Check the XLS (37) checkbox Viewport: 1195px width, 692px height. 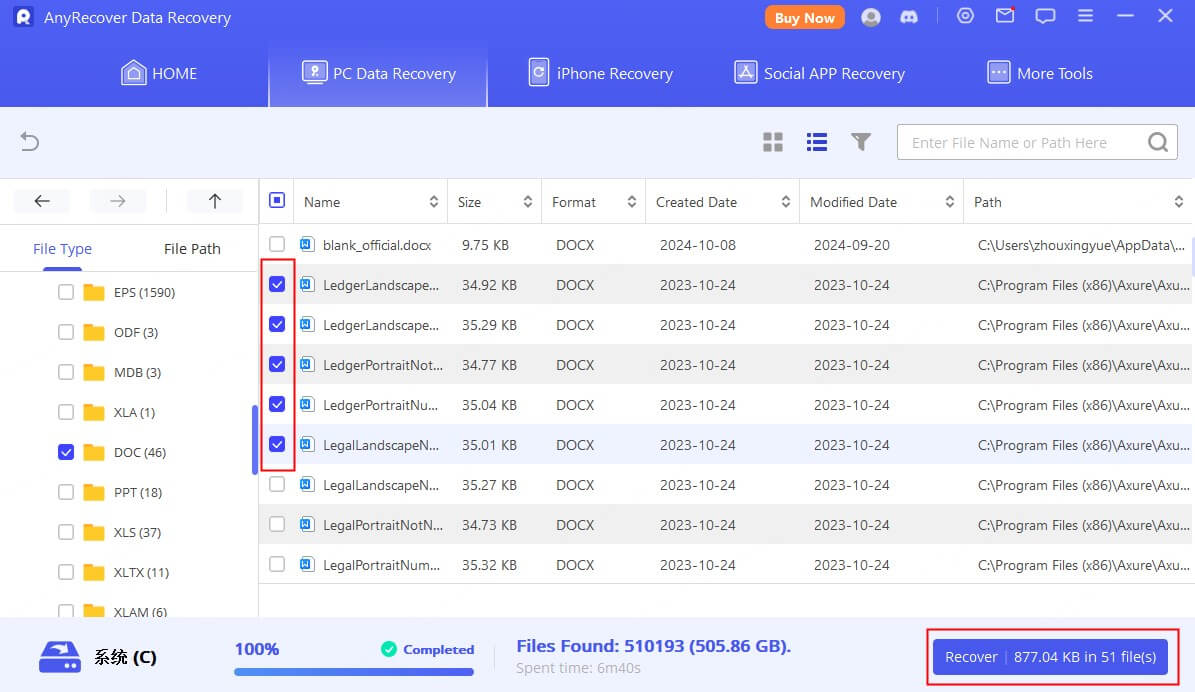[65, 532]
